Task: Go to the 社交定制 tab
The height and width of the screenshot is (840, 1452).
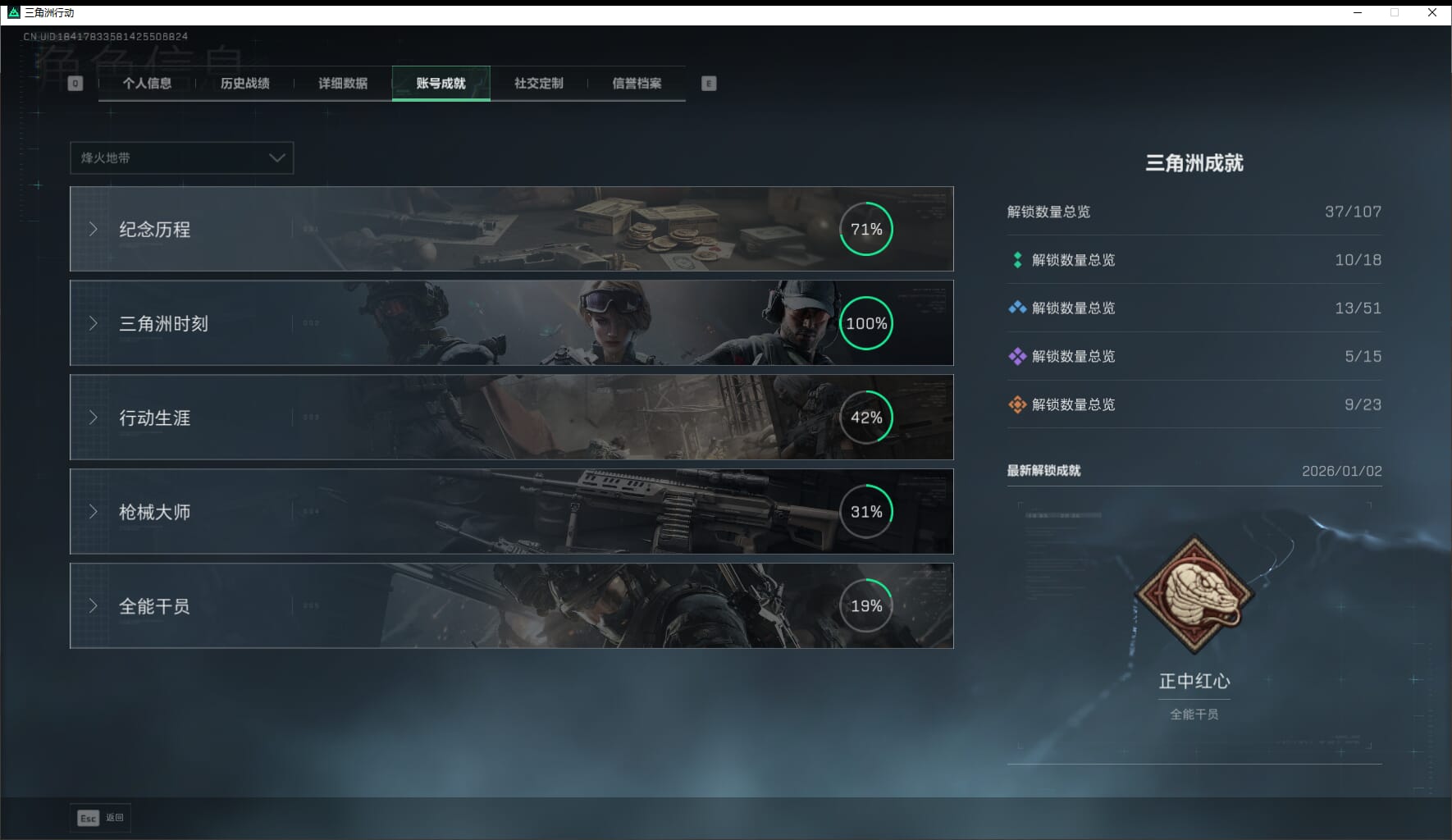Action: 539,83
